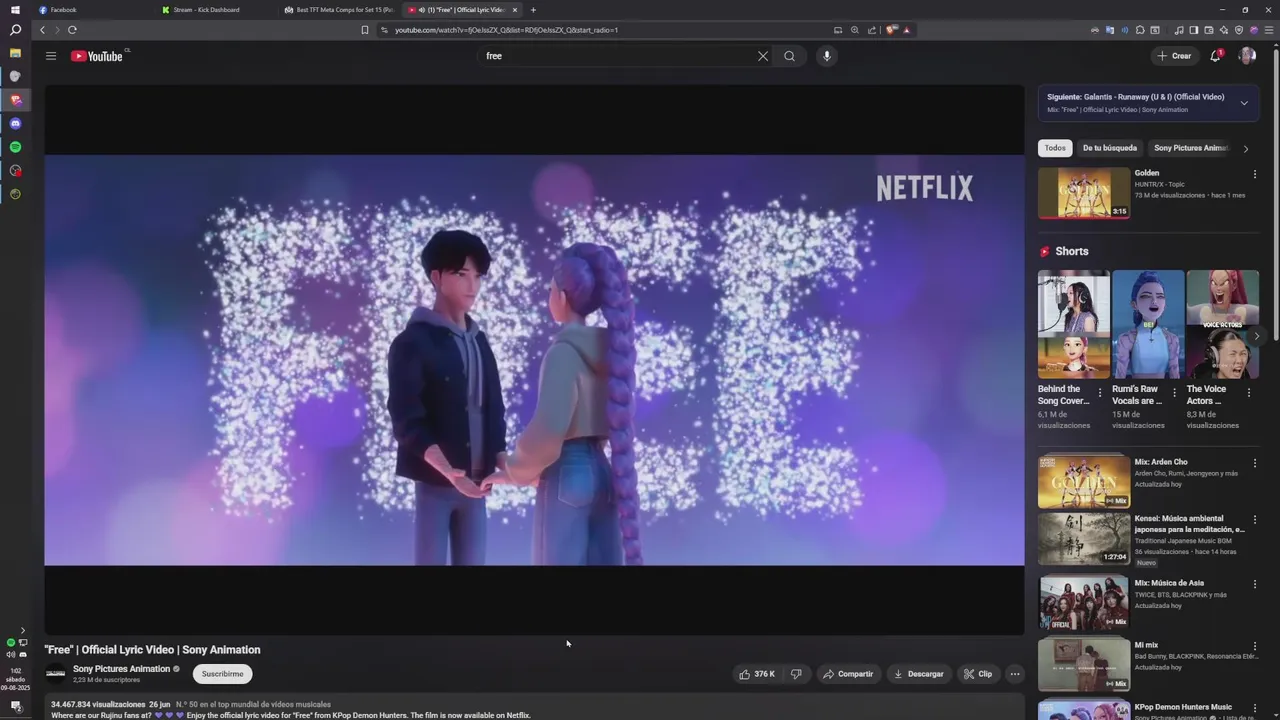The image size is (1280, 720).
Task: Start voice search with the microphone
Action: pos(826,56)
